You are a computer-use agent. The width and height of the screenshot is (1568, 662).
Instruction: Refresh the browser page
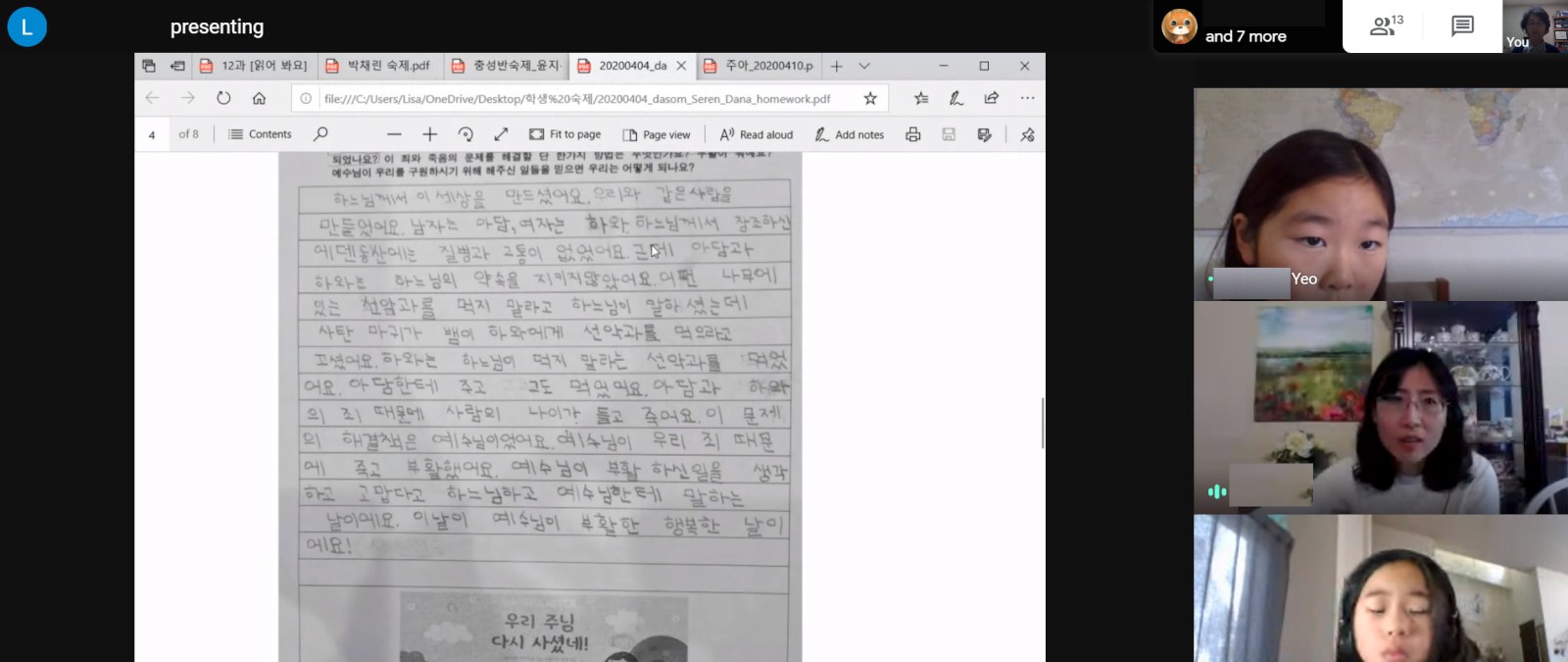point(223,98)
